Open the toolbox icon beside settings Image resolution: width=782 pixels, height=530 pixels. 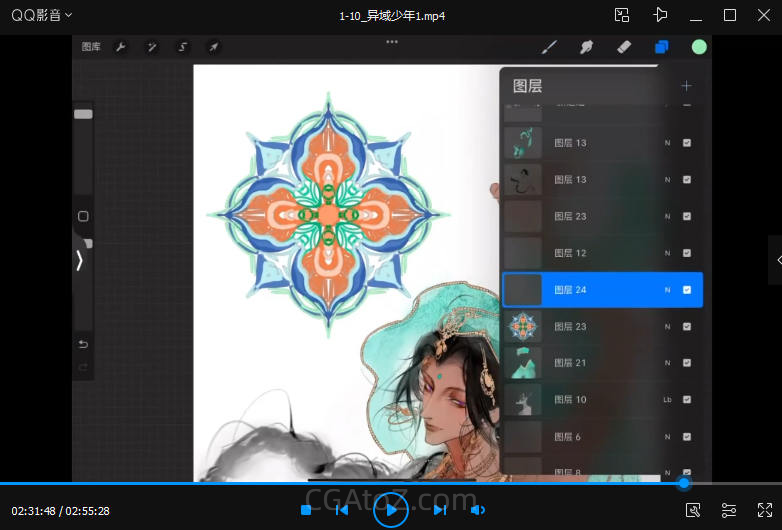[x=693, y=510]
